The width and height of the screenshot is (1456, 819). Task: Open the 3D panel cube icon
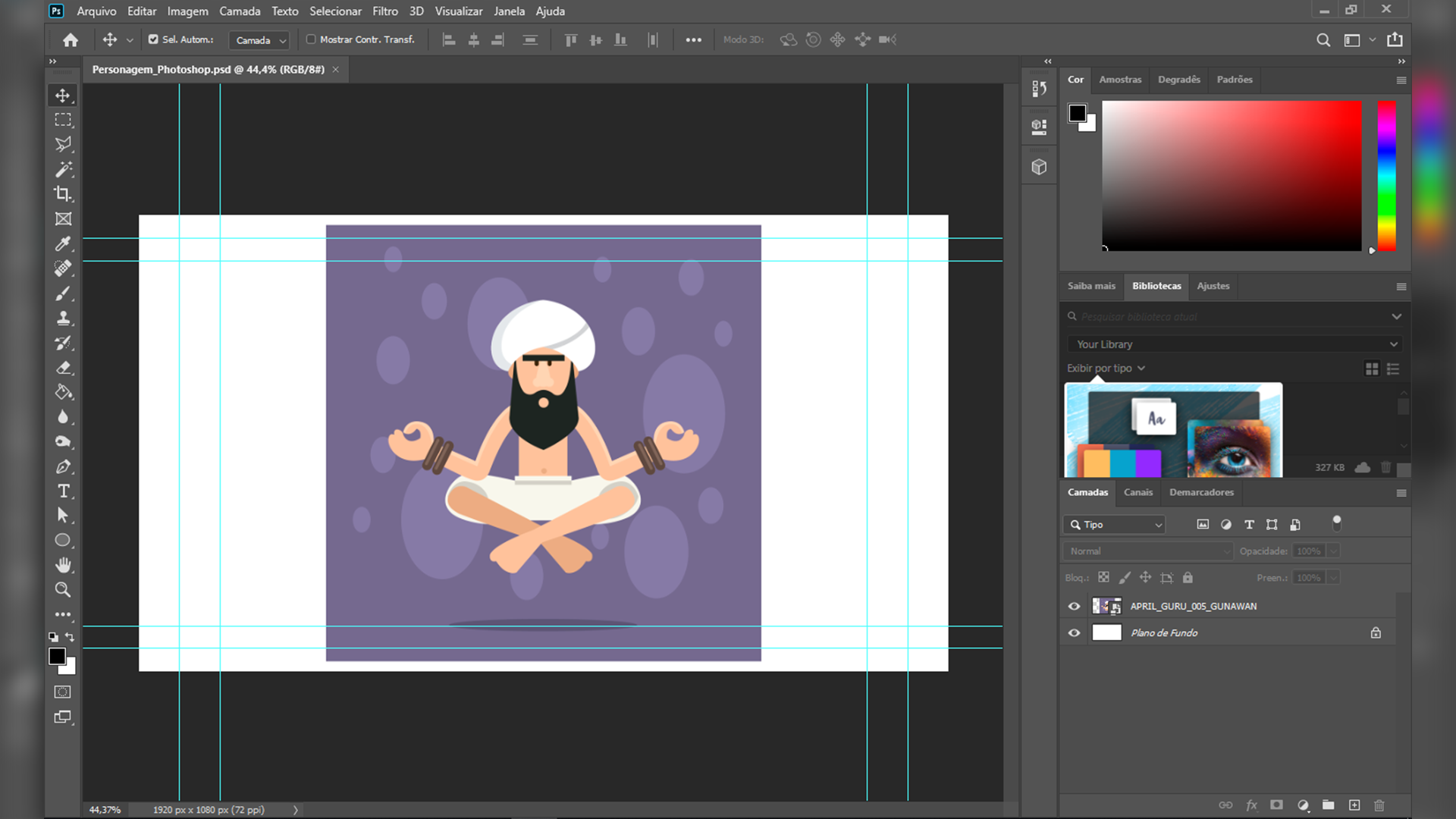[x=1039, y=167]
